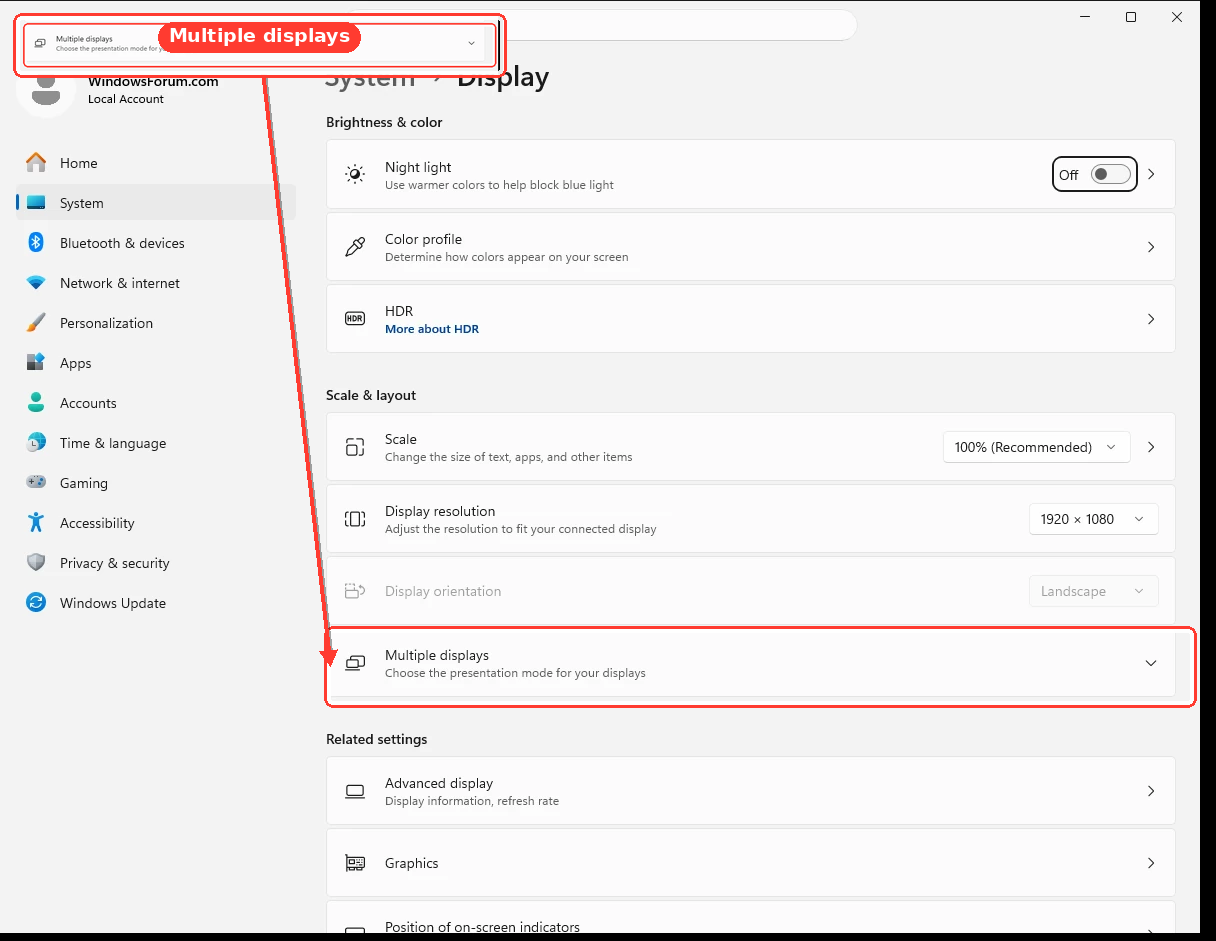Click the Personalization paintbrush icon
The width and height of the screenshot is (1216, 941).
(x=36, y=323)
